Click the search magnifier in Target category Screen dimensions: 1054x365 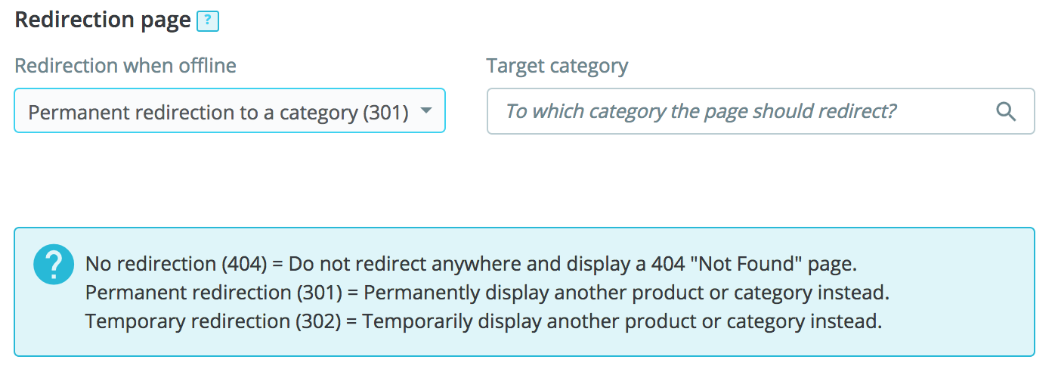1006,111
